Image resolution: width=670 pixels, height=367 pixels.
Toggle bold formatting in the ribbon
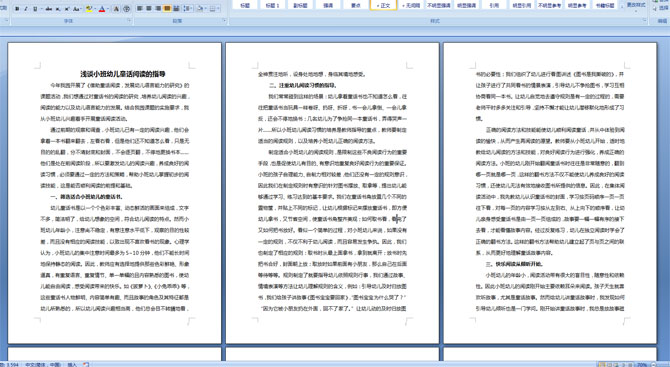[x=17, y=9]
